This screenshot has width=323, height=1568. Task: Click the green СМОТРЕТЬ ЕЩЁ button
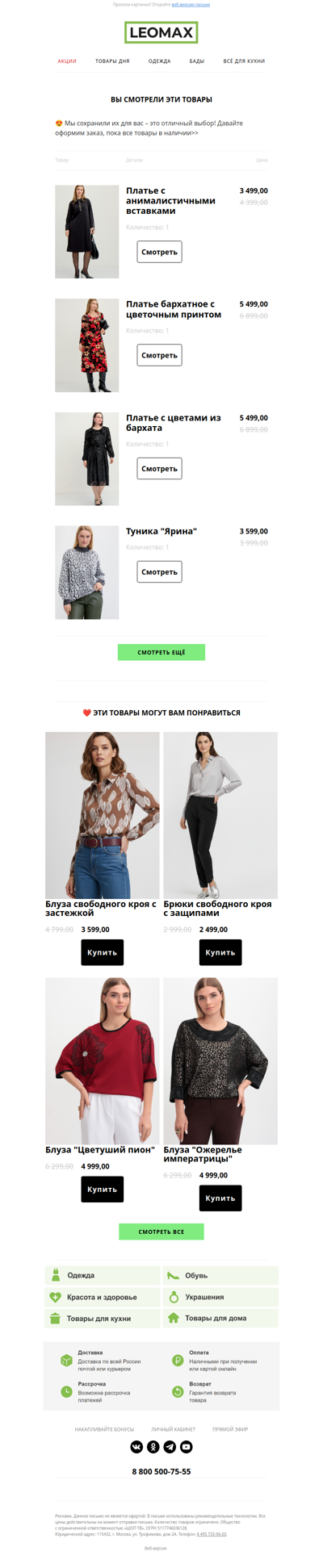click(x=161, y=652)
